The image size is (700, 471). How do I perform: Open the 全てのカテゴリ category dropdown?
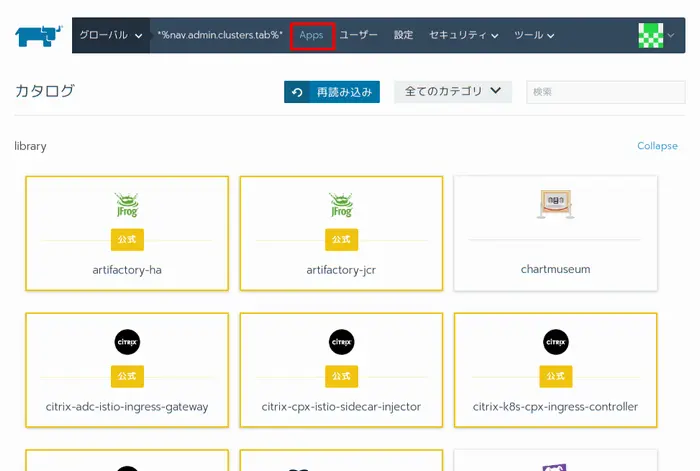tap(452, 92)
